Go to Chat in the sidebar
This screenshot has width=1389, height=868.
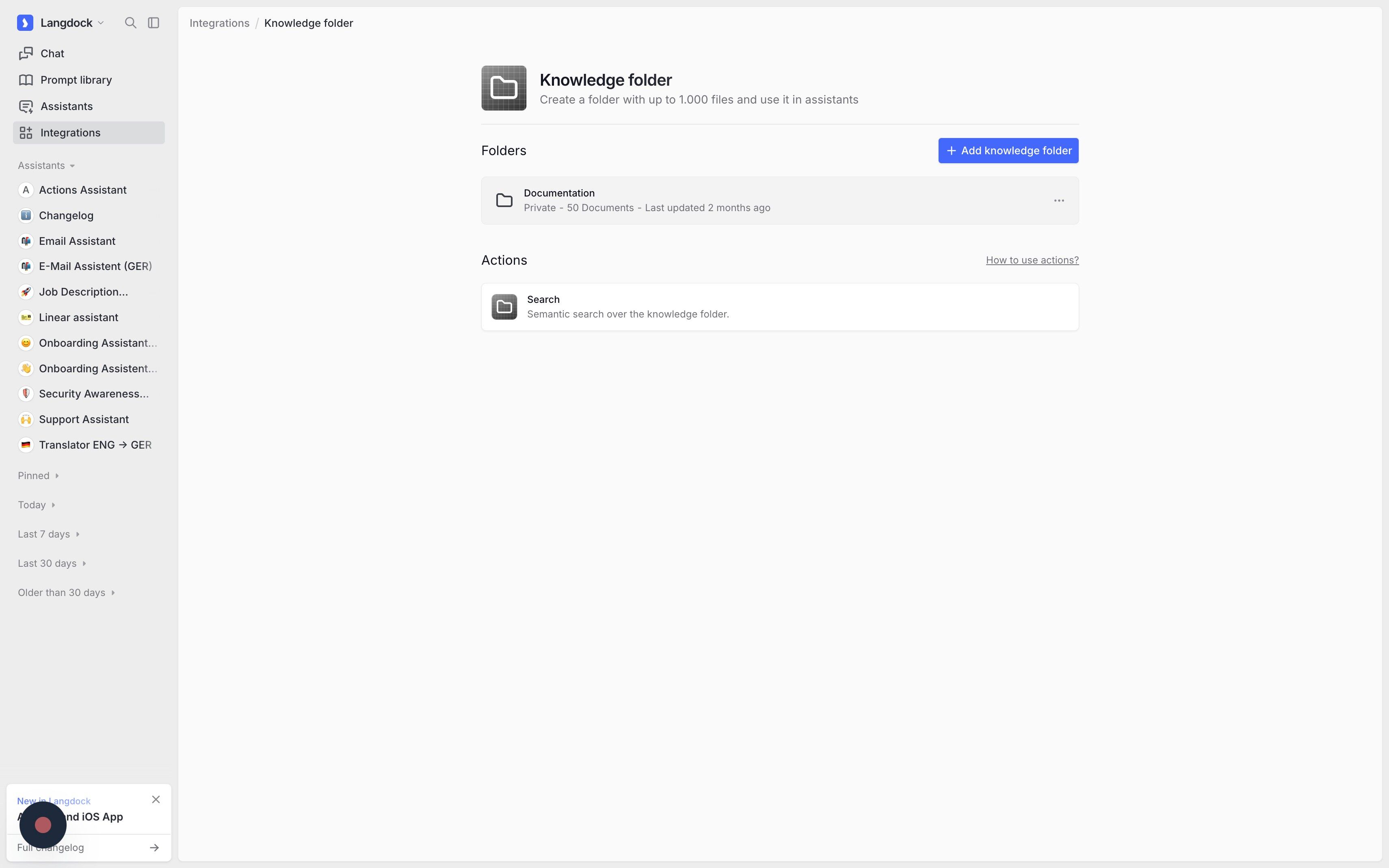point(52,54)
